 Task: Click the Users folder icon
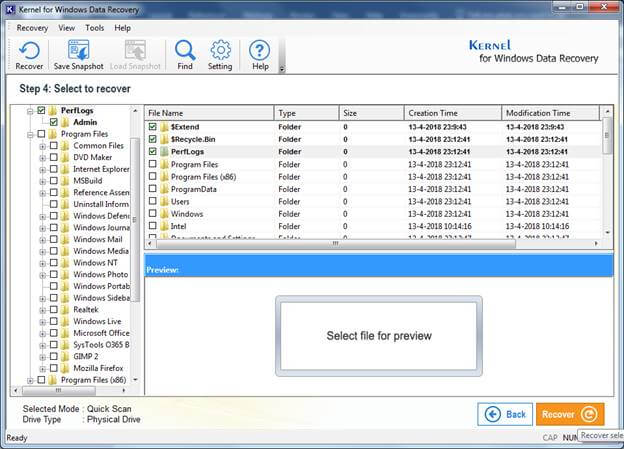165,201
